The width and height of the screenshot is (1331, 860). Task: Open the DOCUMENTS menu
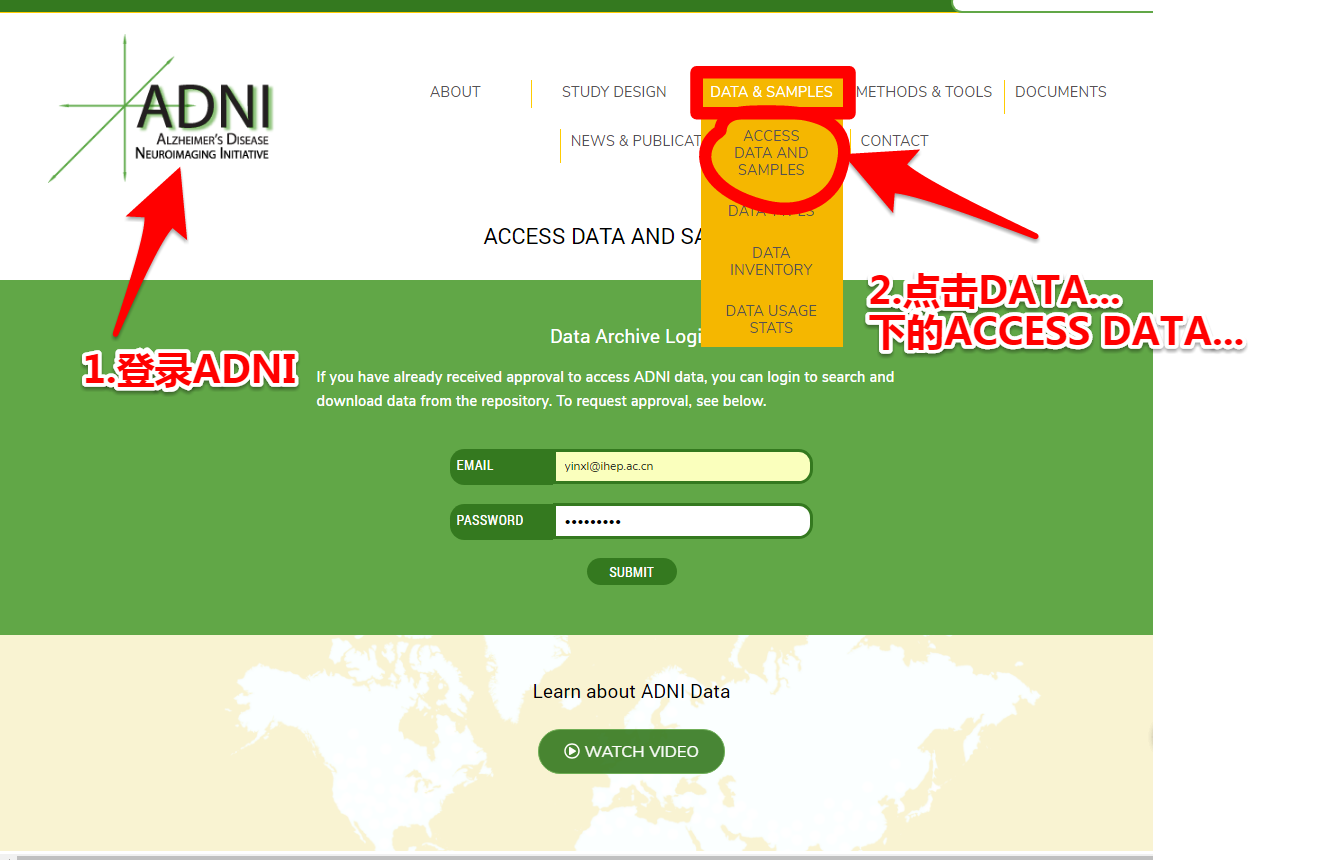click(x=1060, y=91)
